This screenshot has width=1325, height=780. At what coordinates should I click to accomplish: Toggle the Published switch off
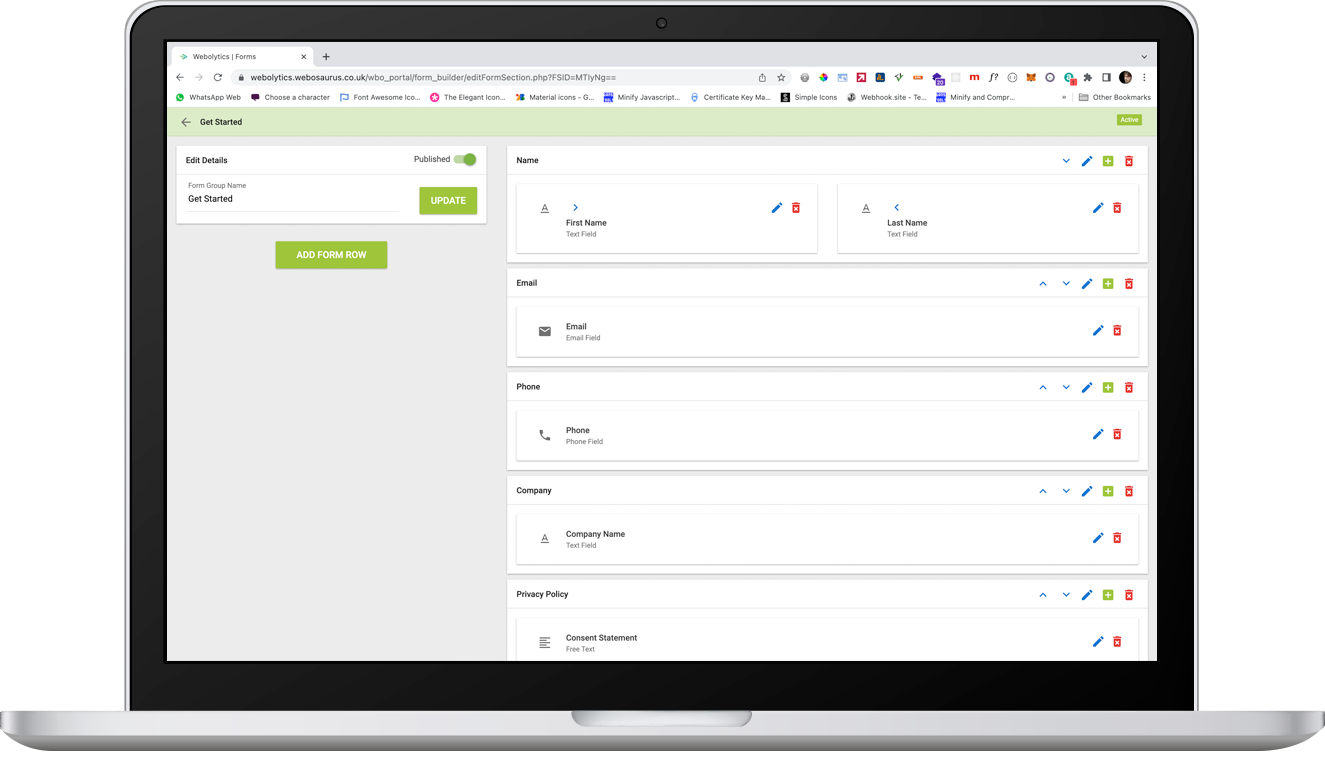(465, 160)
